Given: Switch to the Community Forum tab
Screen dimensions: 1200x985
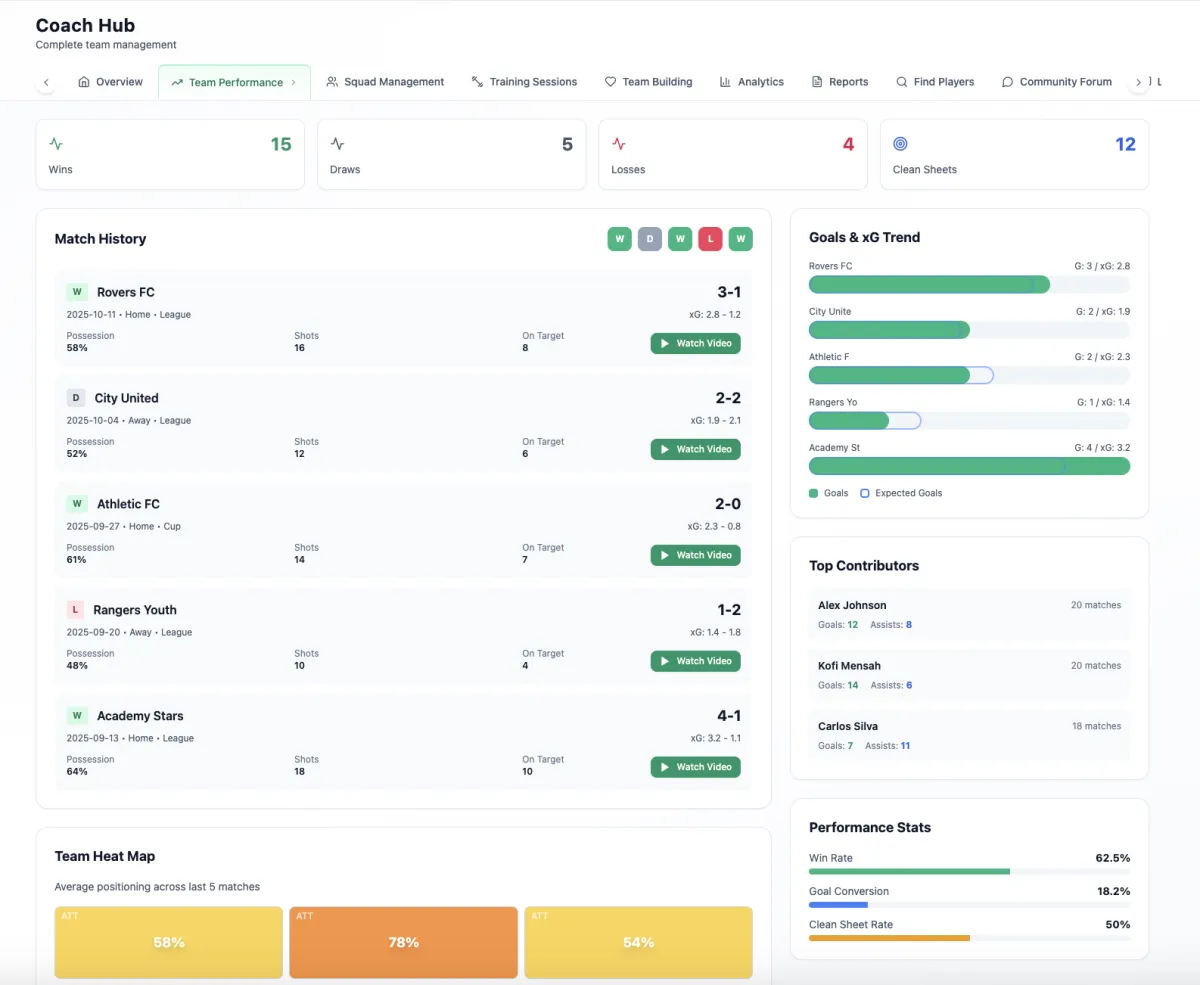Looking at the screenshot, I should click(x=1056, y=82).
